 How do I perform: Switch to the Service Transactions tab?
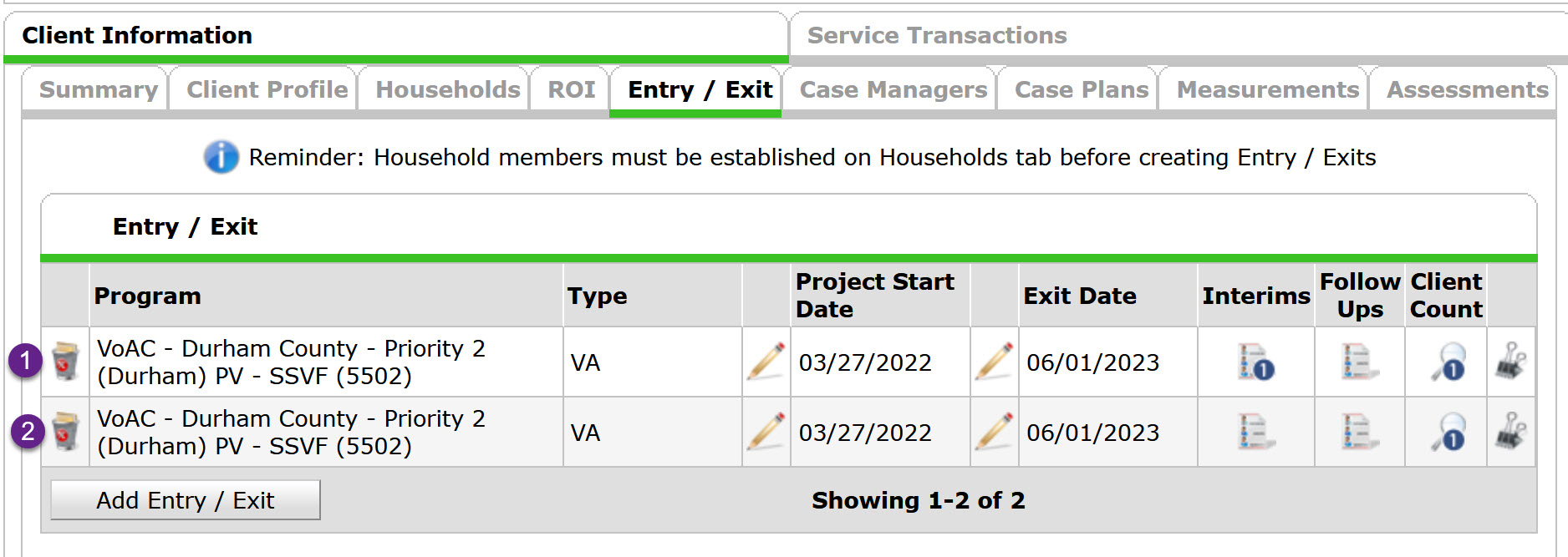[x=934, y=35]
